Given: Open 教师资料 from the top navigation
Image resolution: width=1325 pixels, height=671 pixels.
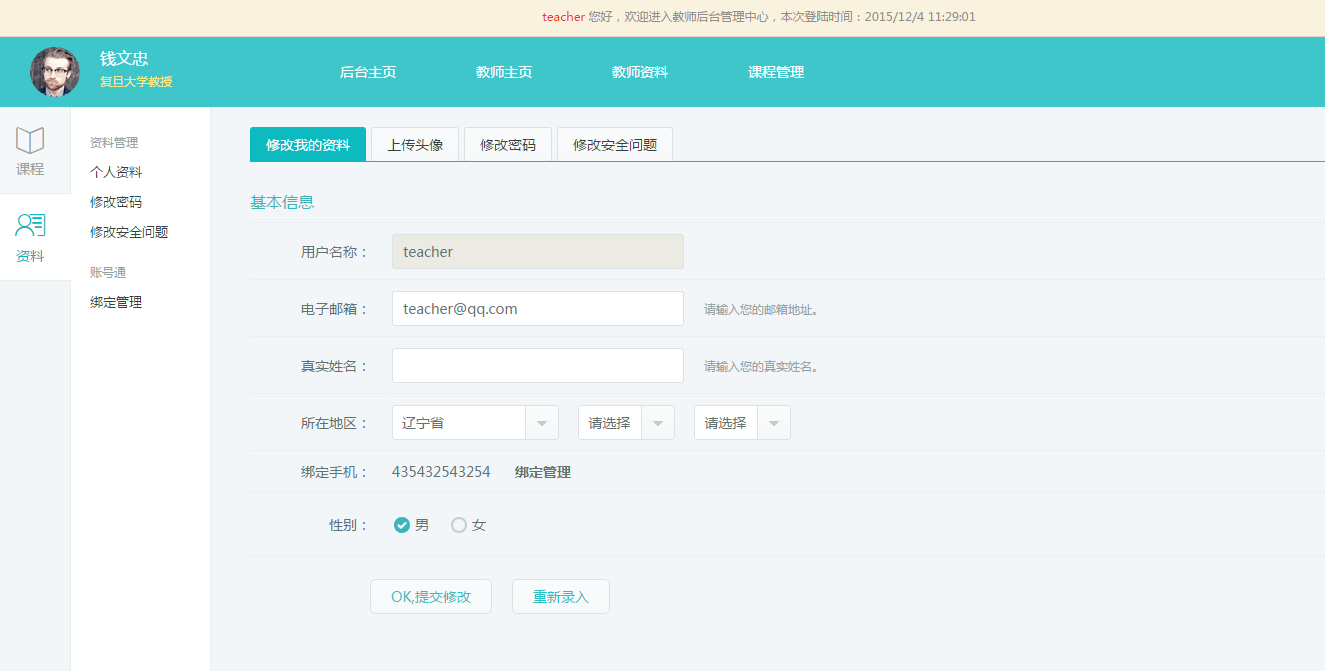Looking at the screenshot, I should pos(639,71).
